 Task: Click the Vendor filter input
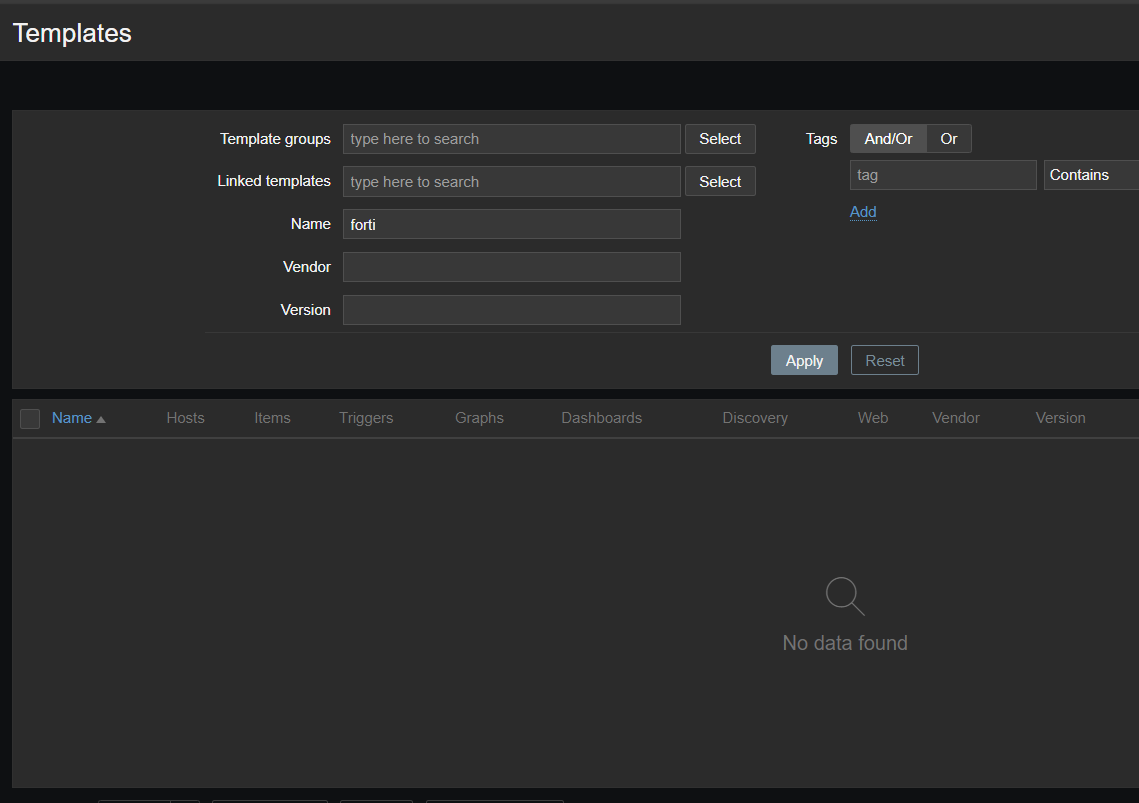[x=511, y=267]
